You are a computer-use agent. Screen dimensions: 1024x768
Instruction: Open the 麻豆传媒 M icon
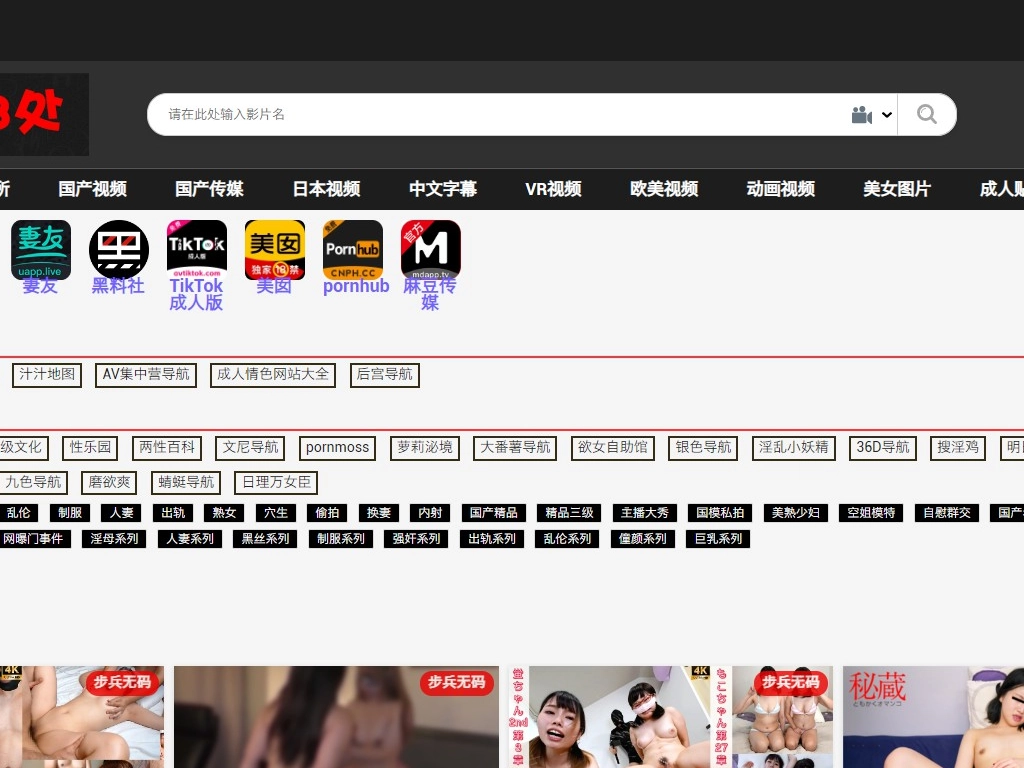pos(431,250)
